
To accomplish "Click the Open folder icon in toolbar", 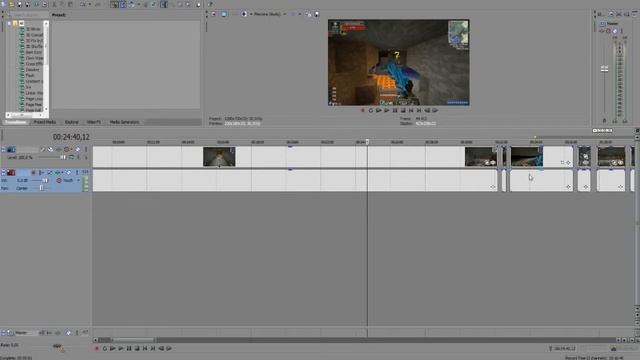I will [x=12, y=4].
